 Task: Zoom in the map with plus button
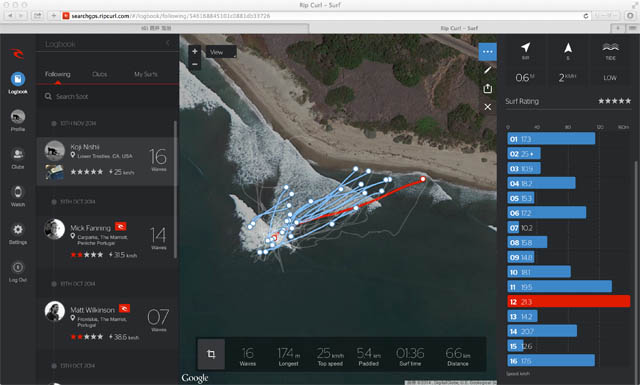pyautogui.click(x=195, y=51)
